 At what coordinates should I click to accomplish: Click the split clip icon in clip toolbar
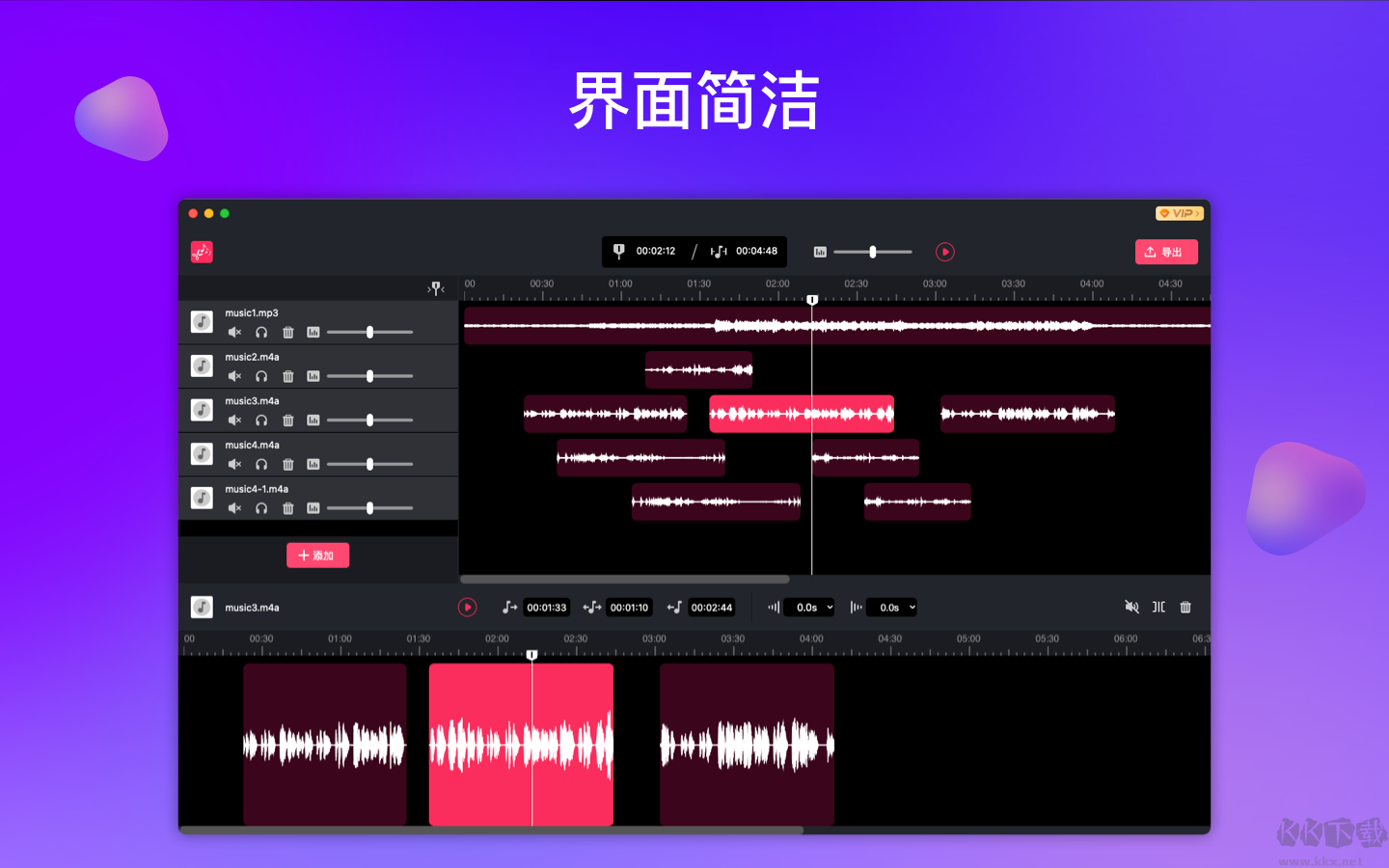(1158, 607)
